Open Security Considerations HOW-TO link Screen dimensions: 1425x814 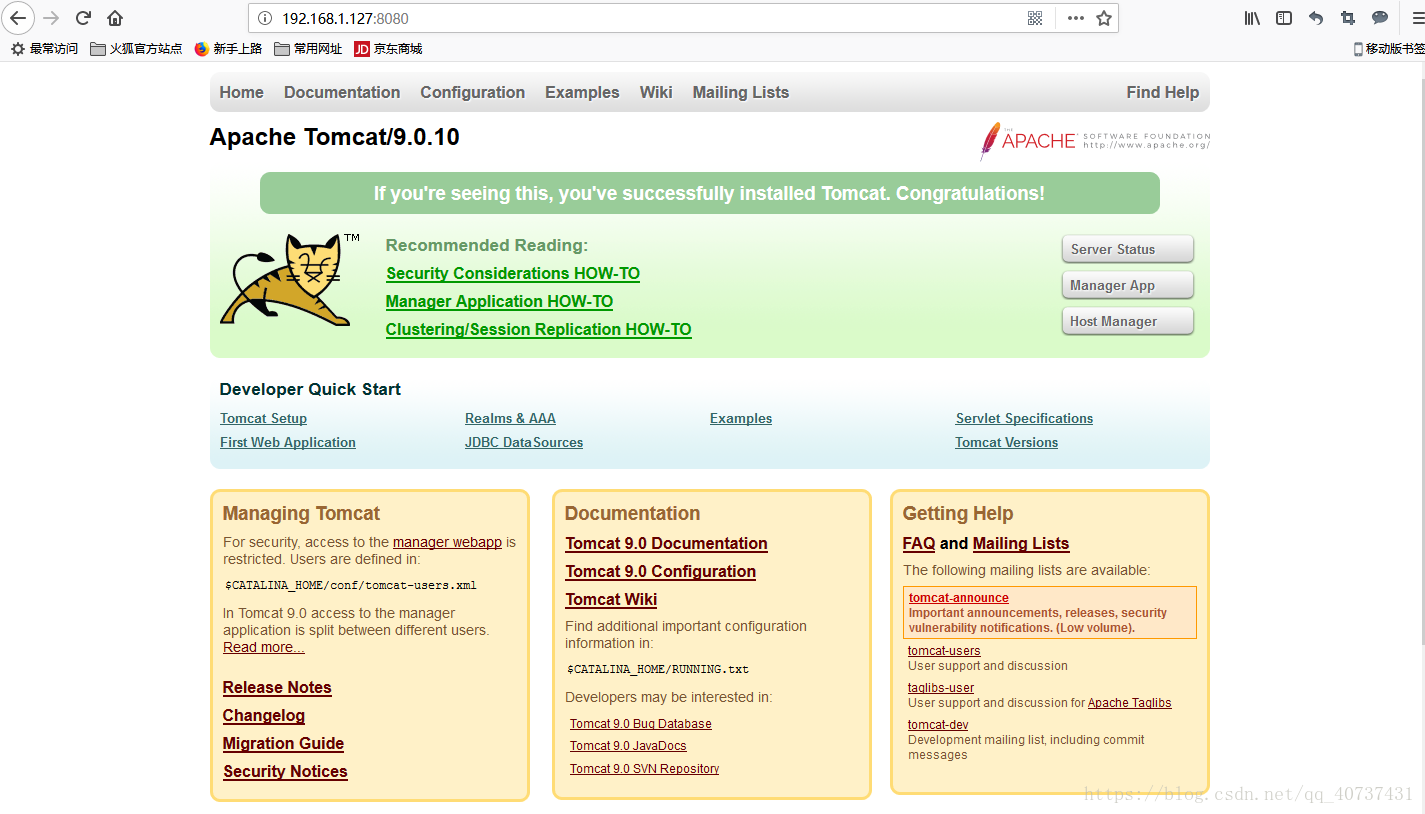[513, 273]
